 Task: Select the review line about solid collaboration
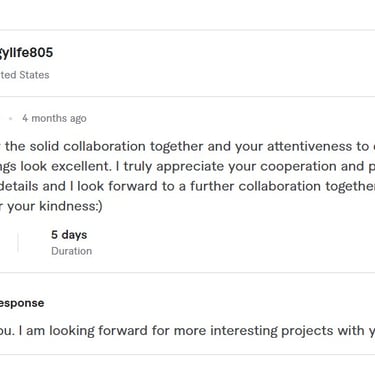pos(187,147)
